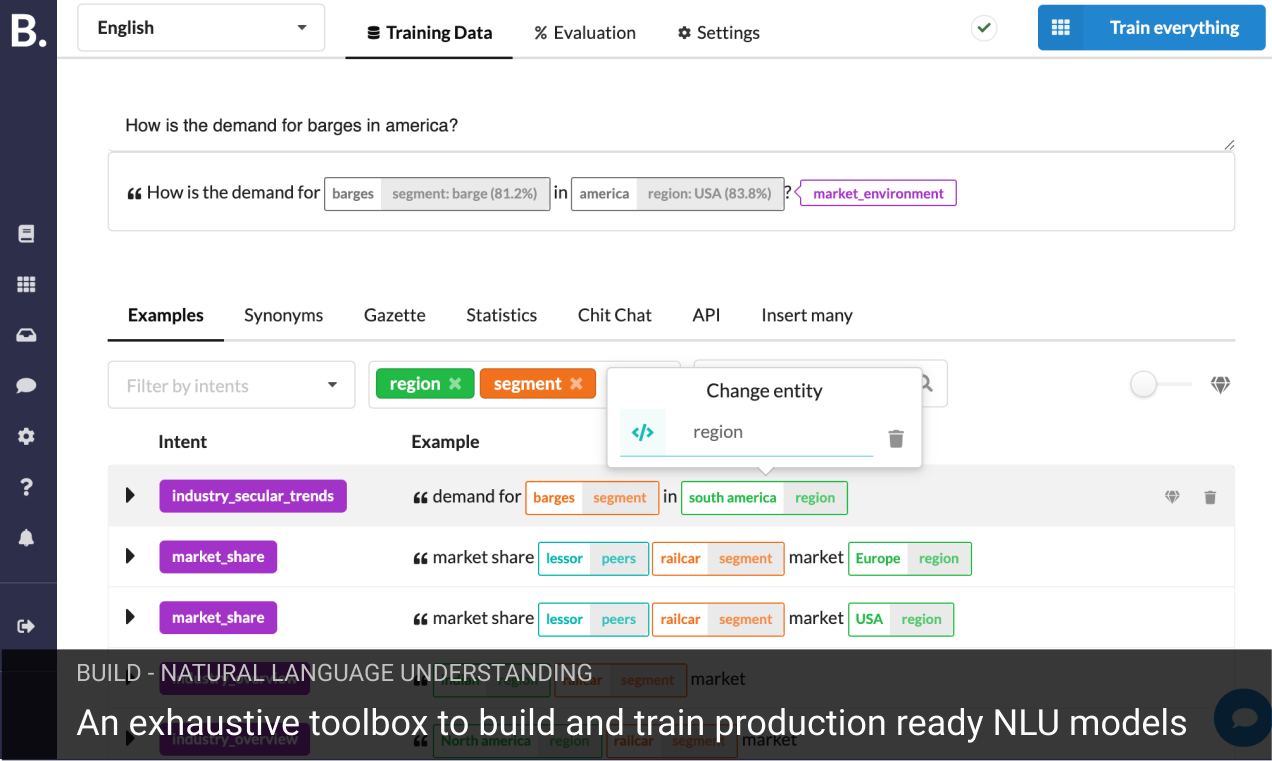Expand the market_share USA example row

tap(130, 618)
